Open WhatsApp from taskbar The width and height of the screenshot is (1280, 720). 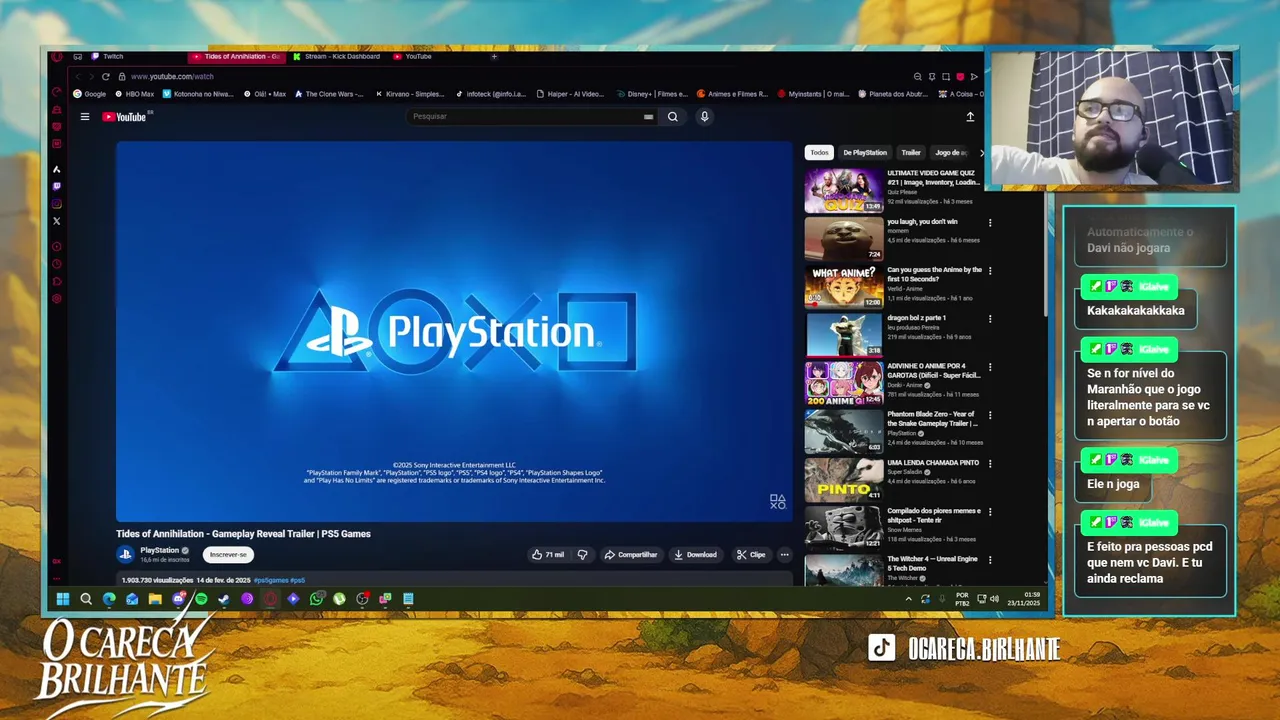pos(316,599)
